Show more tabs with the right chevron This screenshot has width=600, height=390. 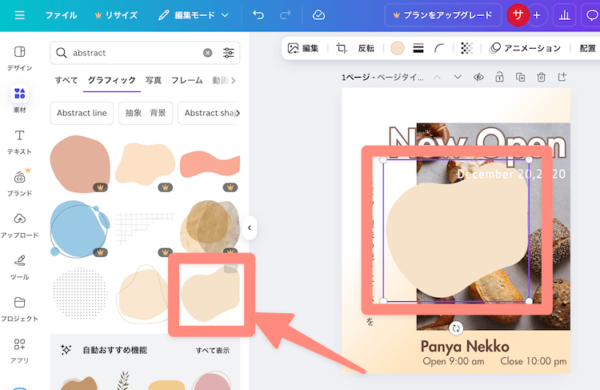point(233,80)
